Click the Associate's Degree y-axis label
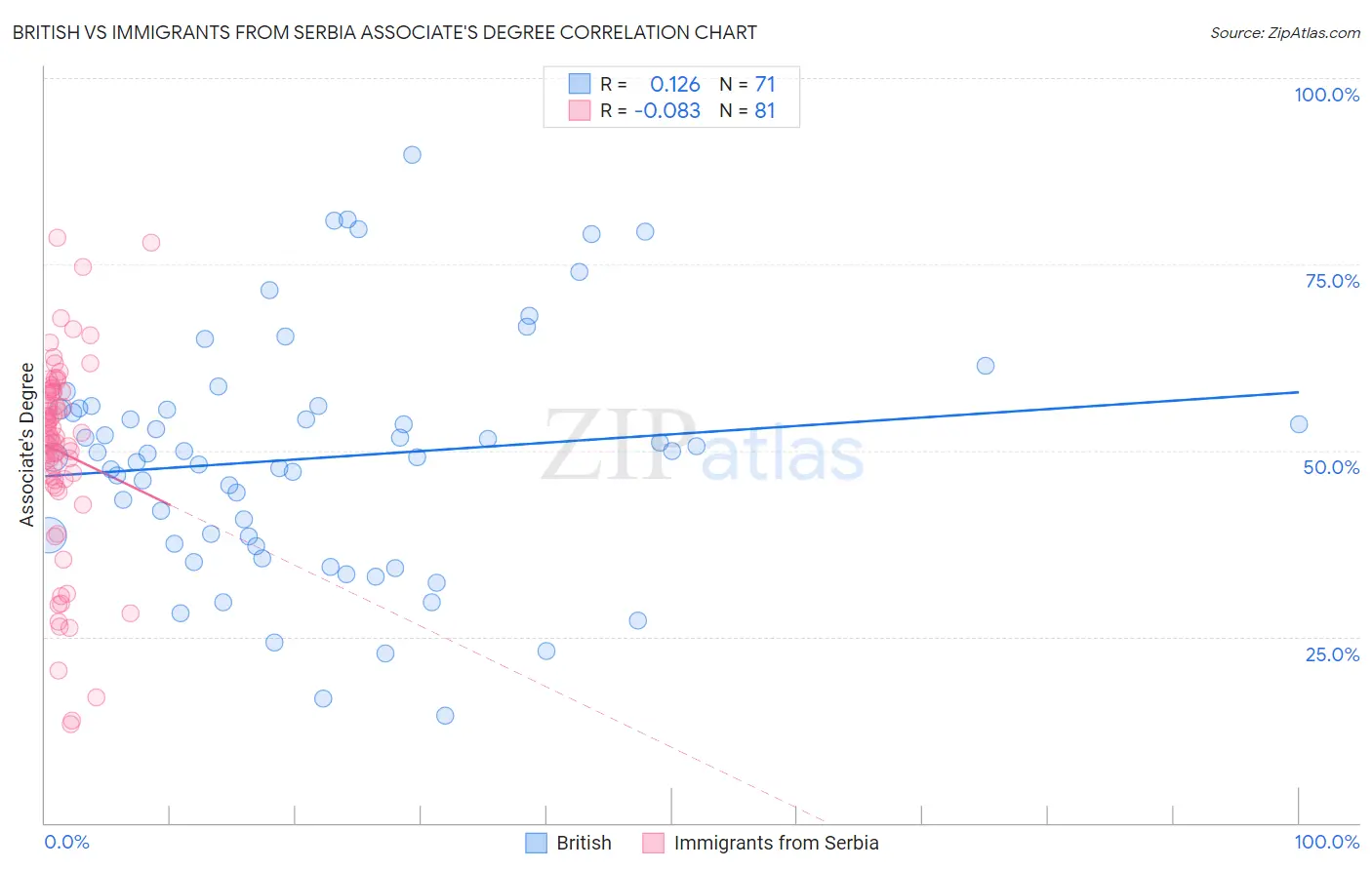 pyautogui.click(x=26, y=445)
